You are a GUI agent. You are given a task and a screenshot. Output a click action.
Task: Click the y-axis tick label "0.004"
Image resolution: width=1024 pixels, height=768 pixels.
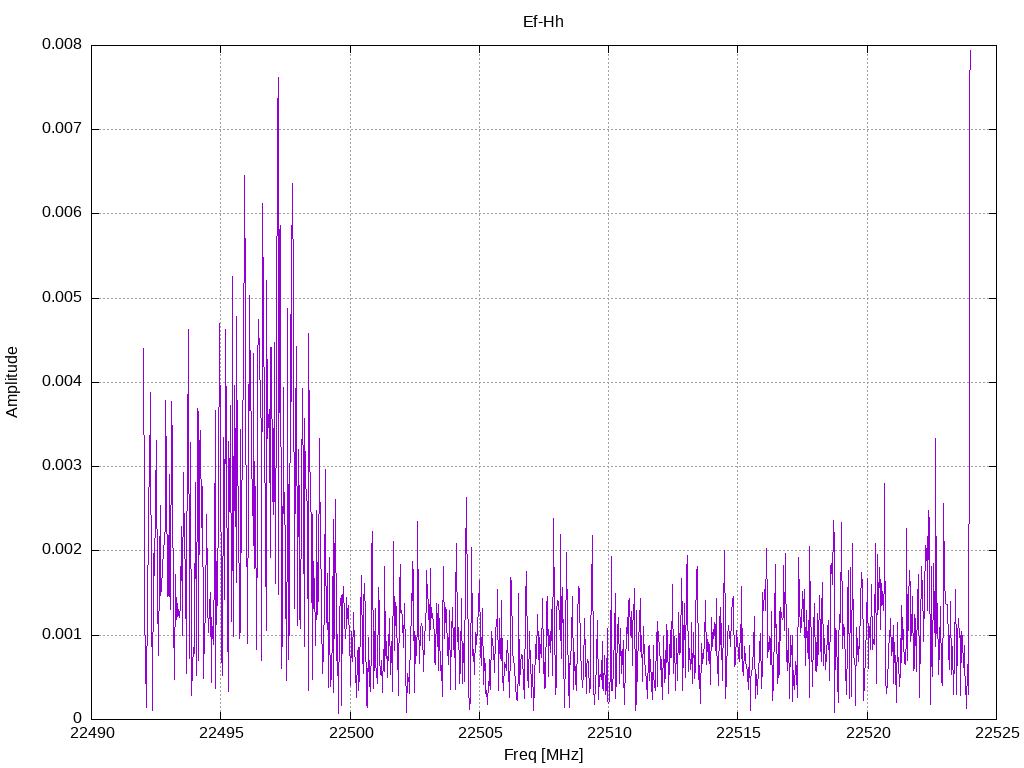coord(62,382)
